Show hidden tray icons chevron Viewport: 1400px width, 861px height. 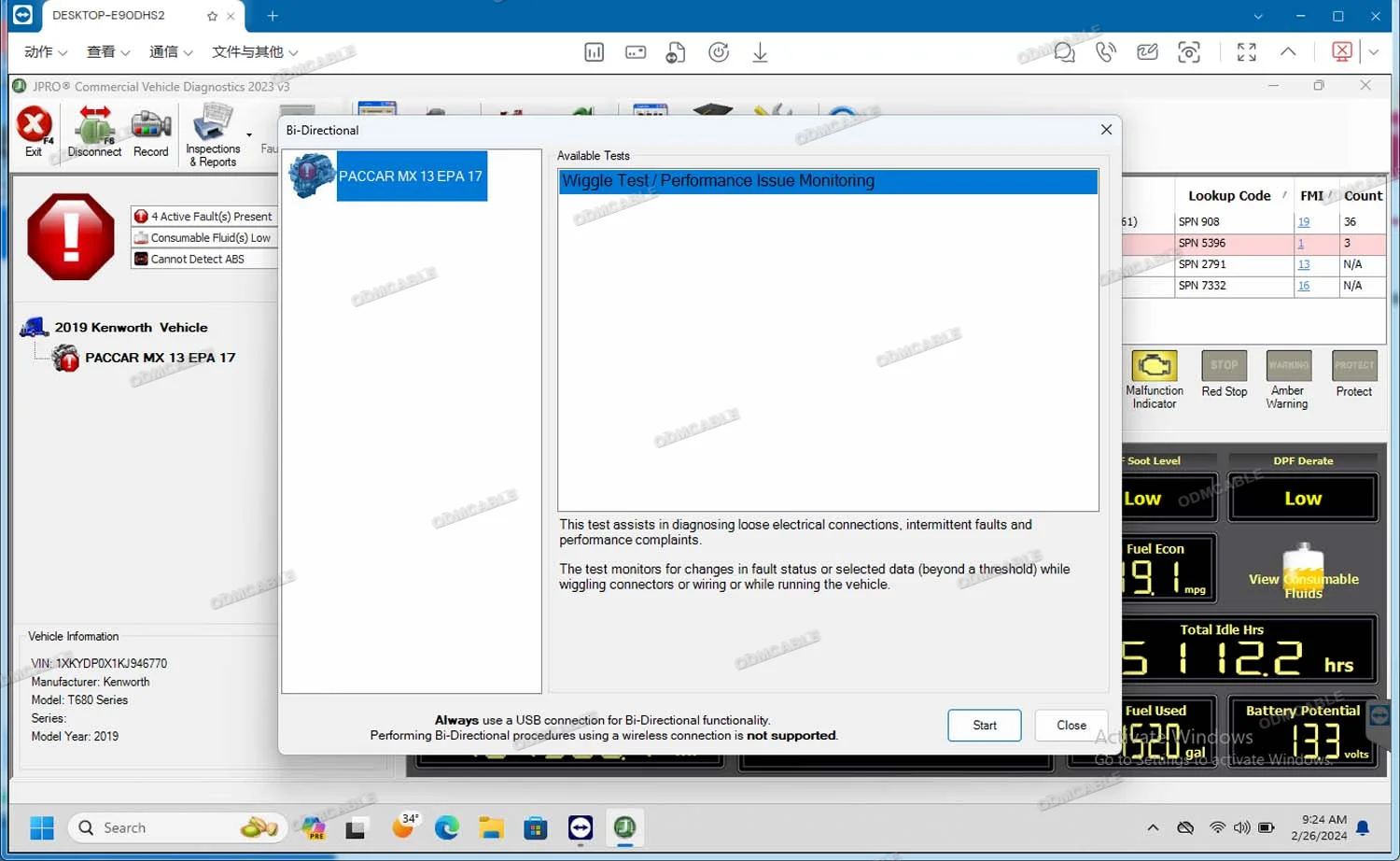(x=1153, y=827)
